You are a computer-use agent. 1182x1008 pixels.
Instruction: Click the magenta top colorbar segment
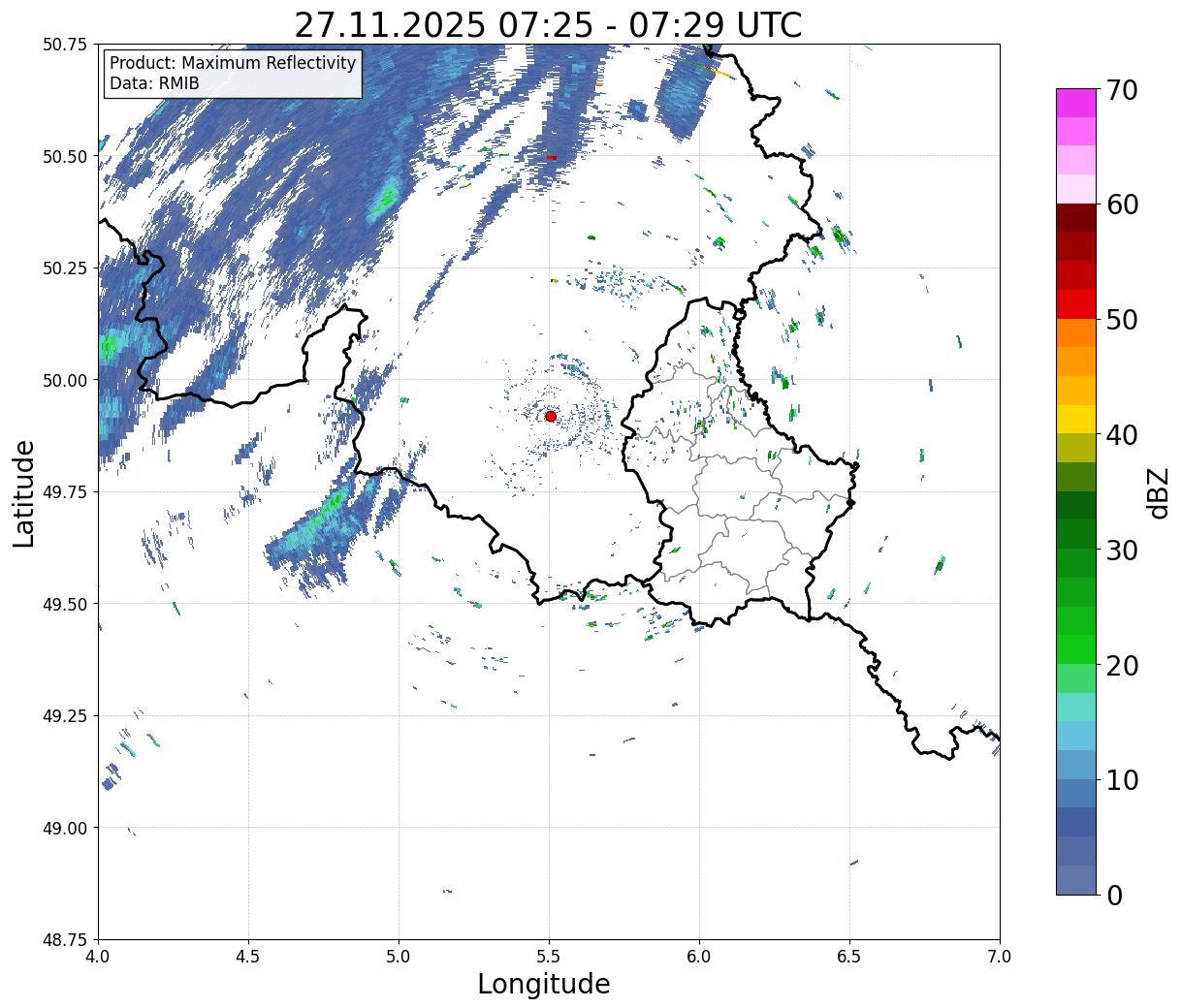(1076, 103)
